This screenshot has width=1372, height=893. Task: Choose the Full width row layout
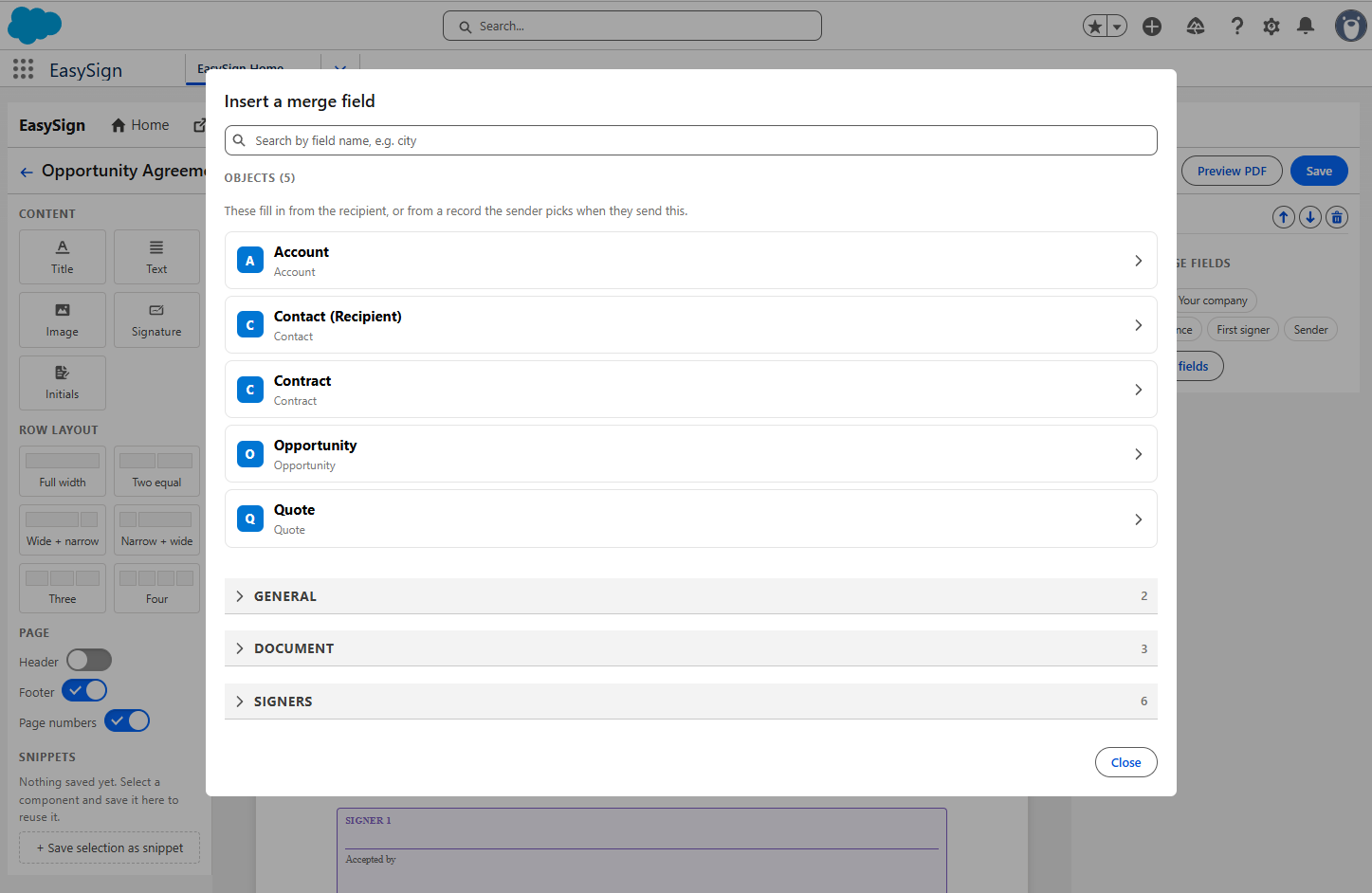click(63, 471)
